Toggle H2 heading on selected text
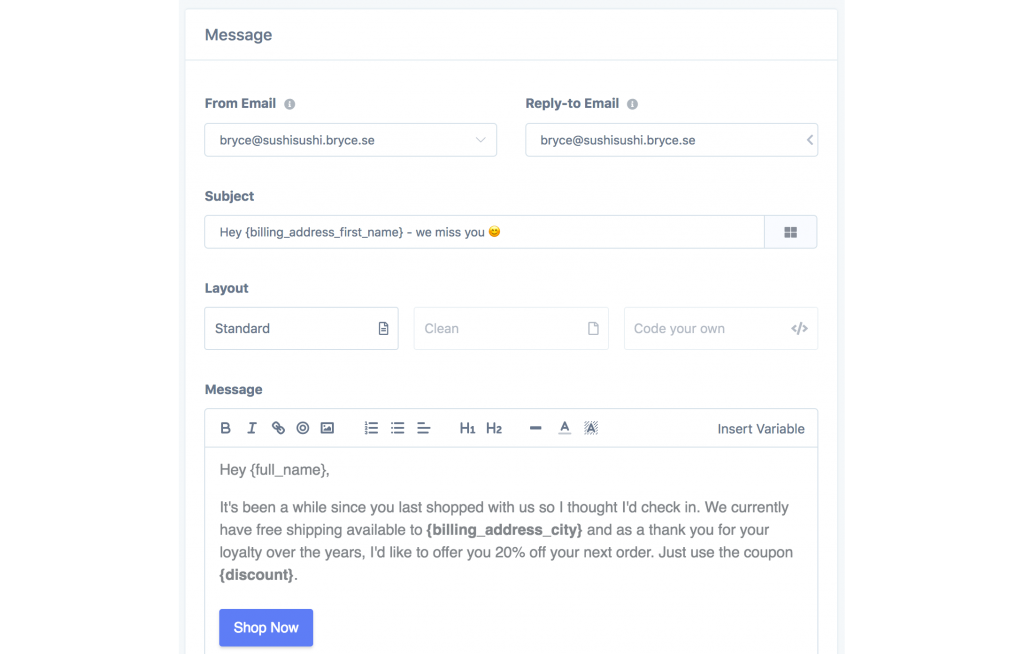The height and width of the screenshot is (654, 1024). 494,427
